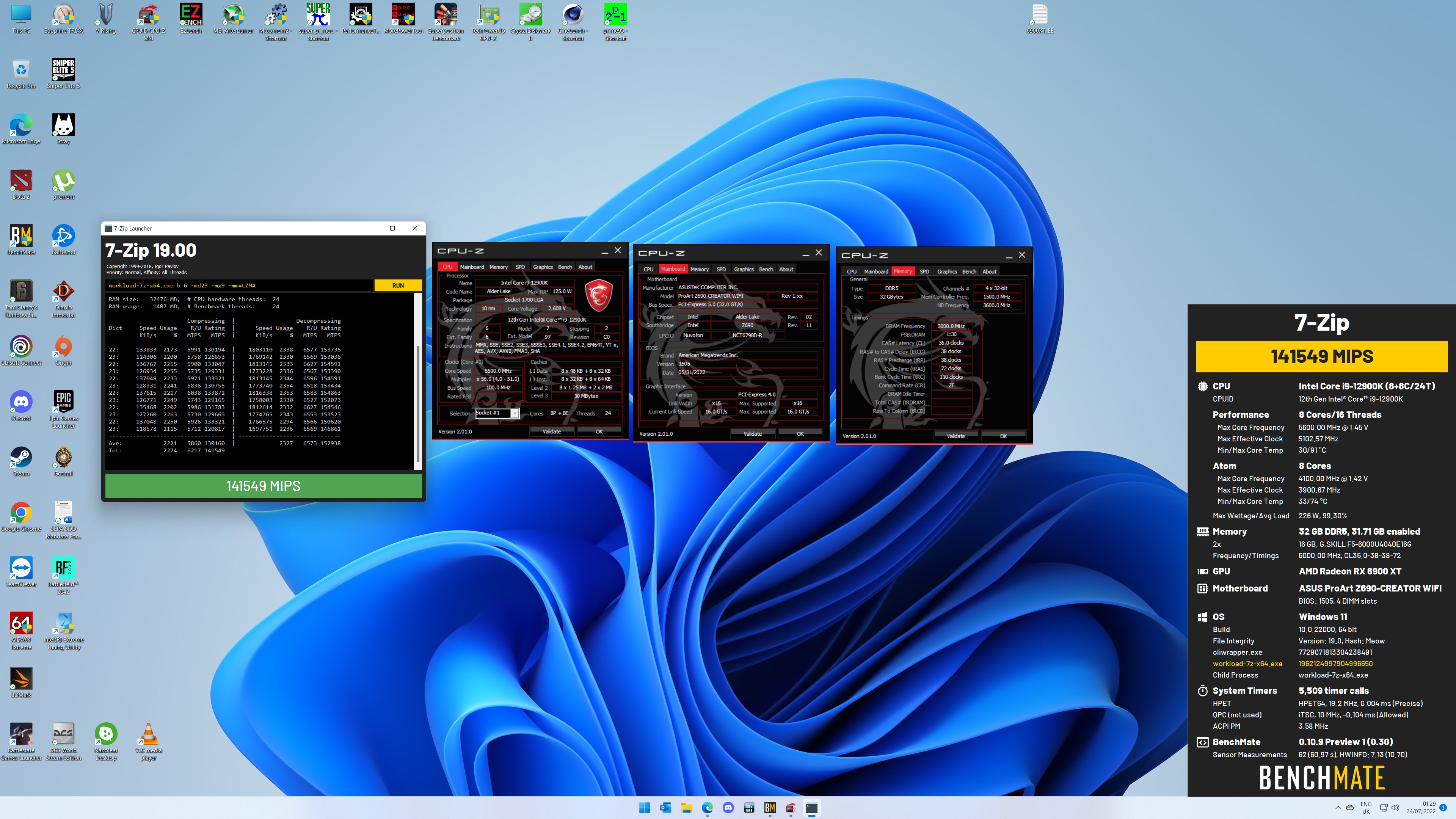Select CPU tab in third CPU-Z window
Viewport: 1456px width, 819px height.
tap(852, 271)
